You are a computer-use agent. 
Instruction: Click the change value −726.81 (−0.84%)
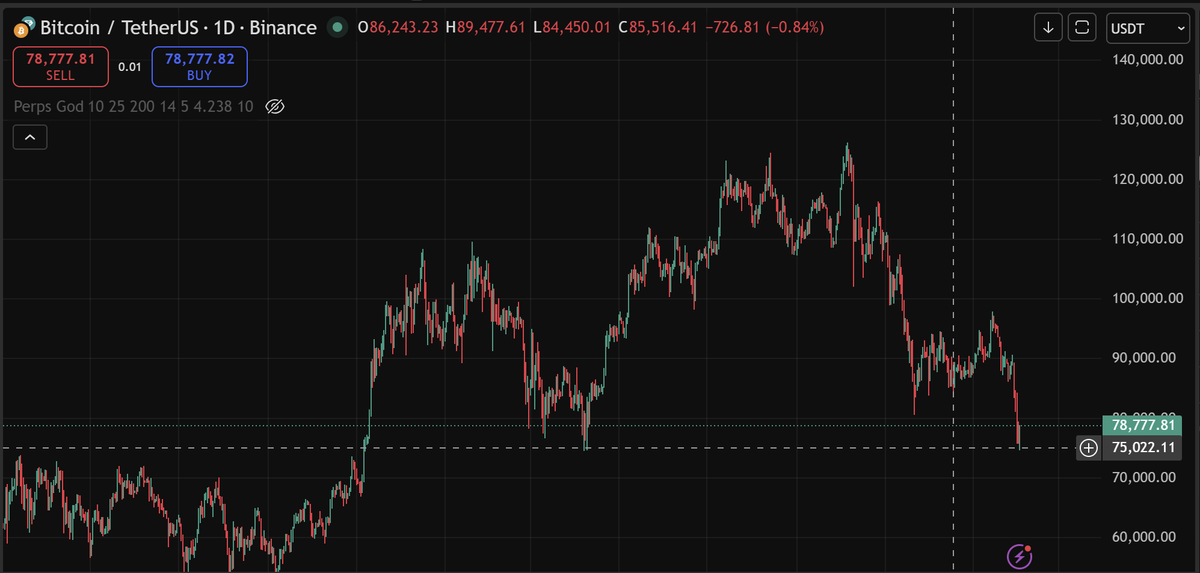(x=763, y=27)
